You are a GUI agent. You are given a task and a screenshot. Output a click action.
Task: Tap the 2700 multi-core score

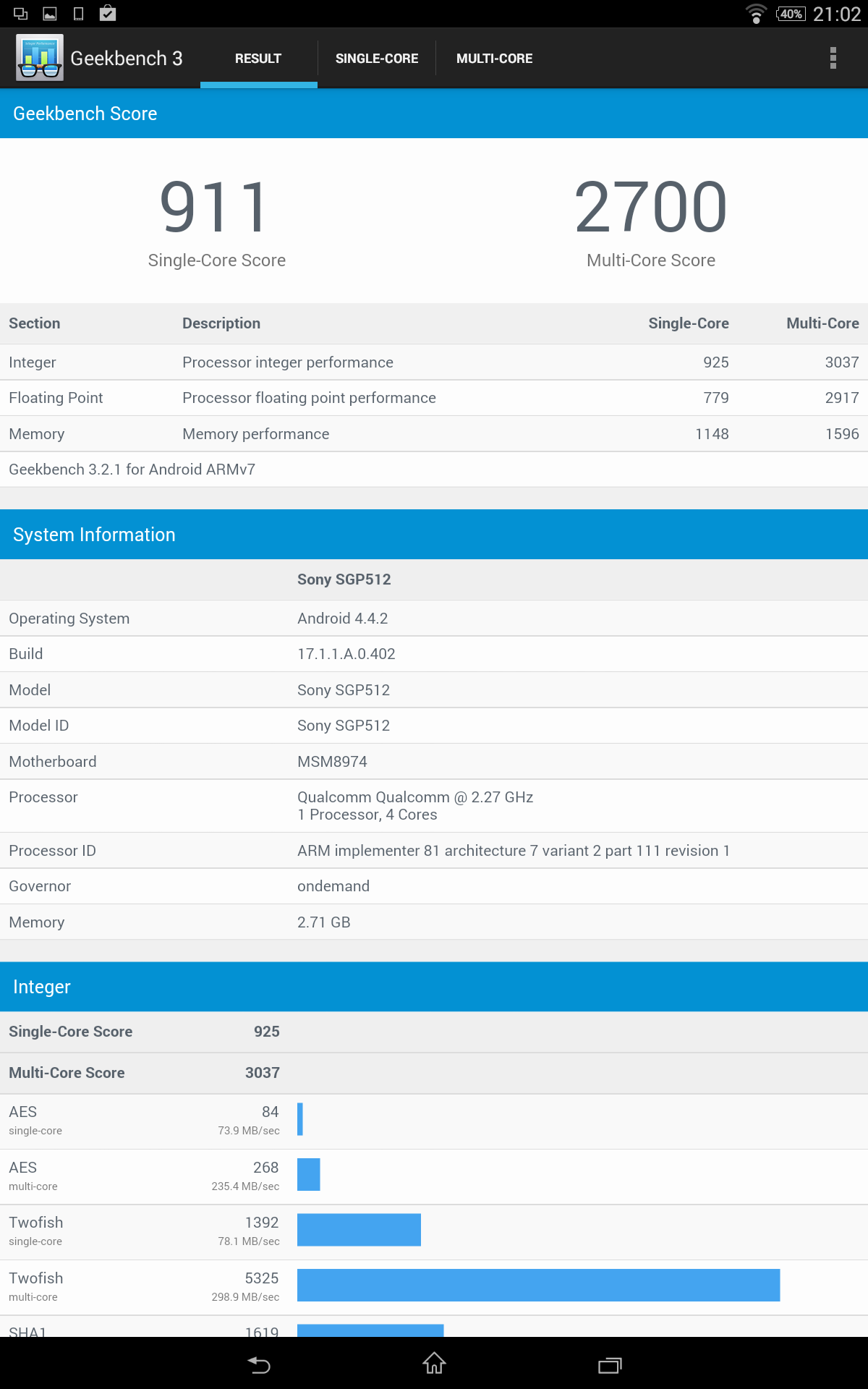[651, 208]
